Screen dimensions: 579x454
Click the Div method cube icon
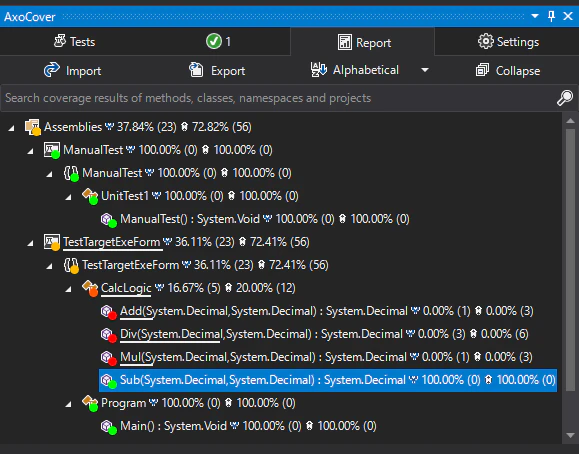pos(109,334)
